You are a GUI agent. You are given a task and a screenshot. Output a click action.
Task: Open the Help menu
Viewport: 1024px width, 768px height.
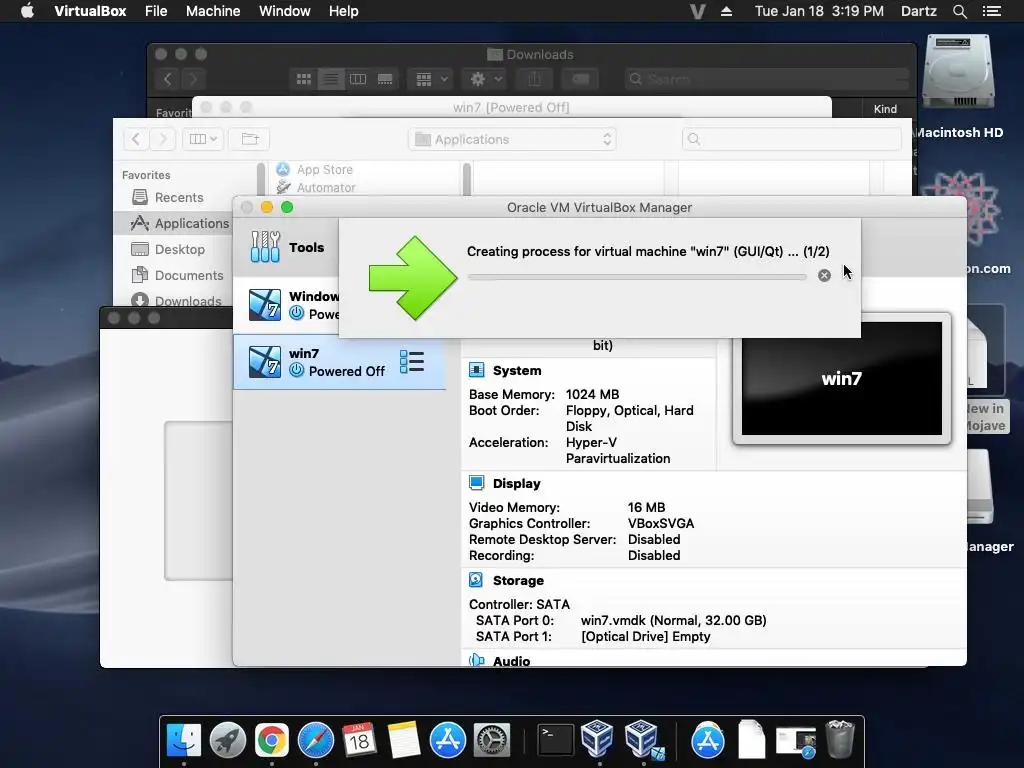click(x=344, y=11)
